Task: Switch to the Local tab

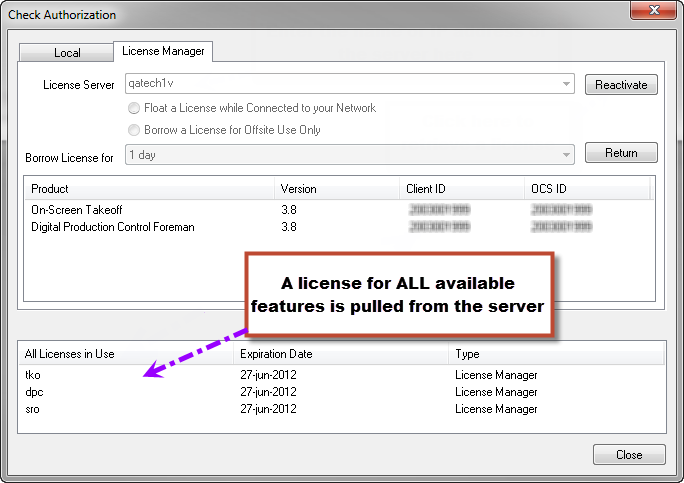Action: pyautogui.click(x=67, y=53)
